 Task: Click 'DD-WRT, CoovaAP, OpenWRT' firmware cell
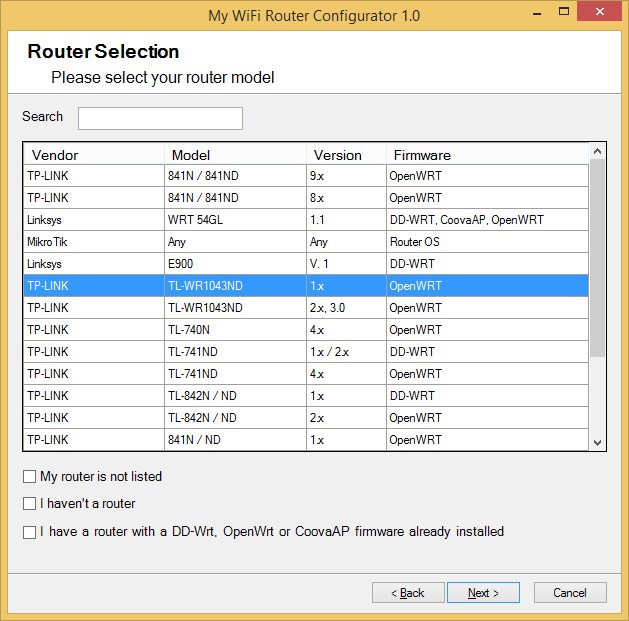(487, 220)
